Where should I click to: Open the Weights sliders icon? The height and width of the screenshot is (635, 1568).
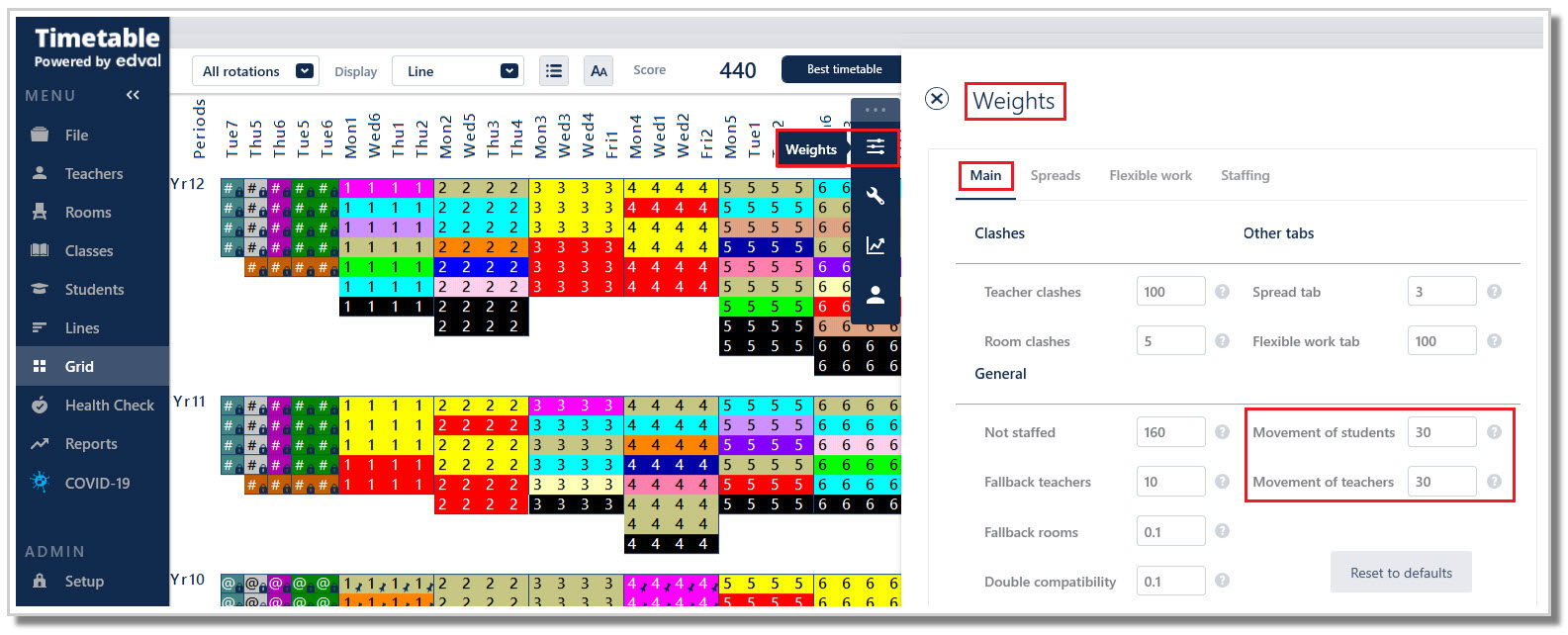[876, 147]
